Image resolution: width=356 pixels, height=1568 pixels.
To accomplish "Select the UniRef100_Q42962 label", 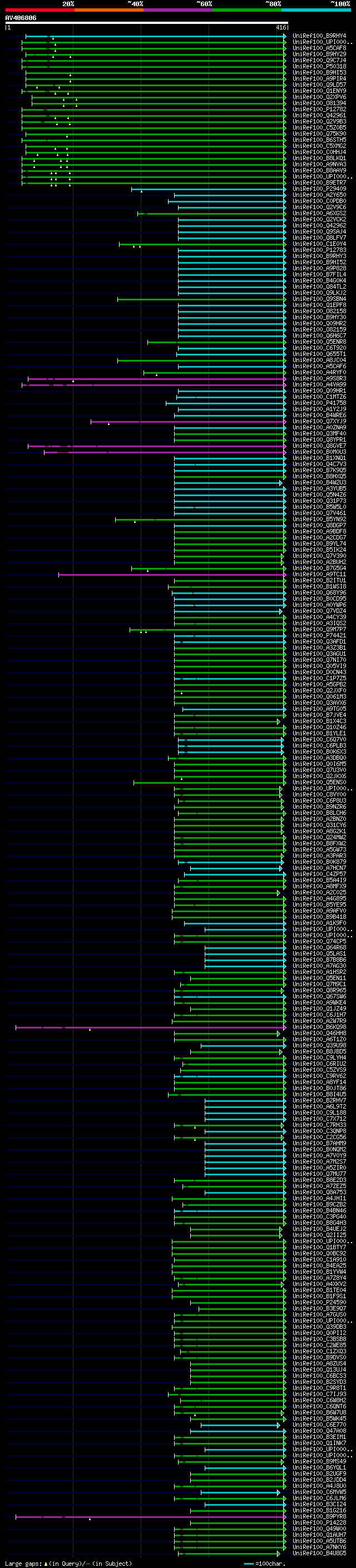I will tap(319, 226).
